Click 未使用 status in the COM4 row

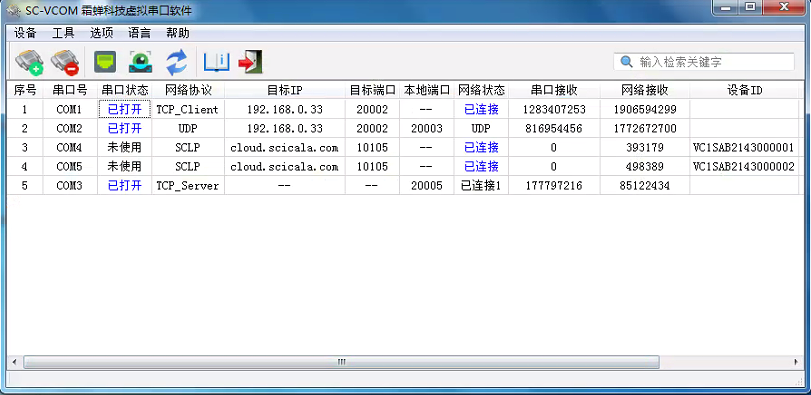pos(125,148)
